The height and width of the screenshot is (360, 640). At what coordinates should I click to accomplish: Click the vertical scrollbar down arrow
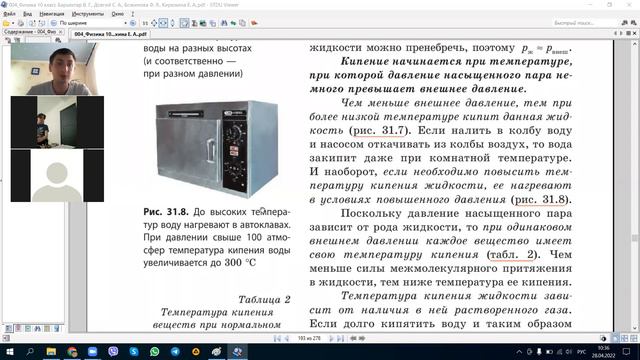(x=635, y=328)
